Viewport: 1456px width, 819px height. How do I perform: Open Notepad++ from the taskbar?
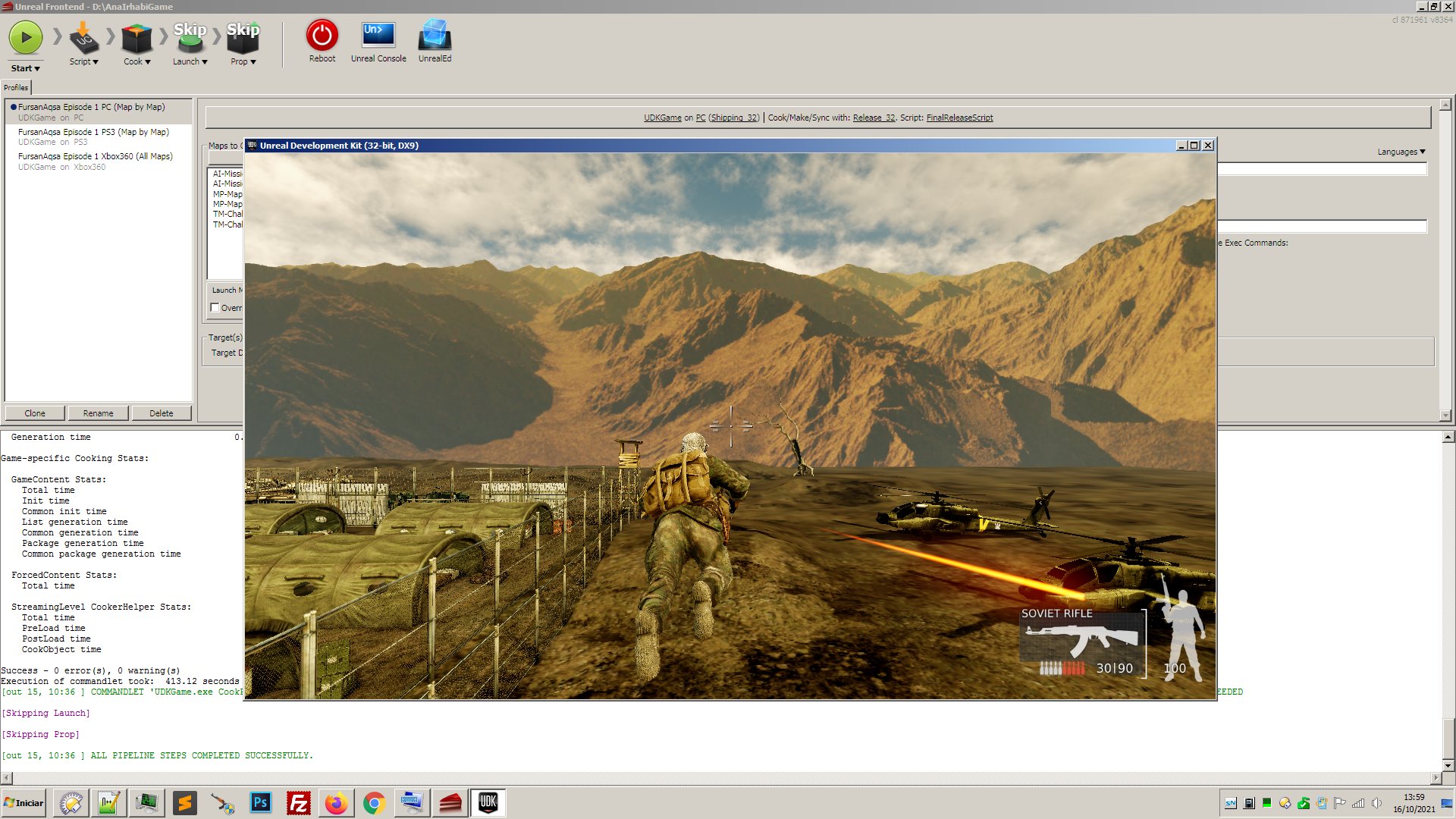(x=108, y=803)
